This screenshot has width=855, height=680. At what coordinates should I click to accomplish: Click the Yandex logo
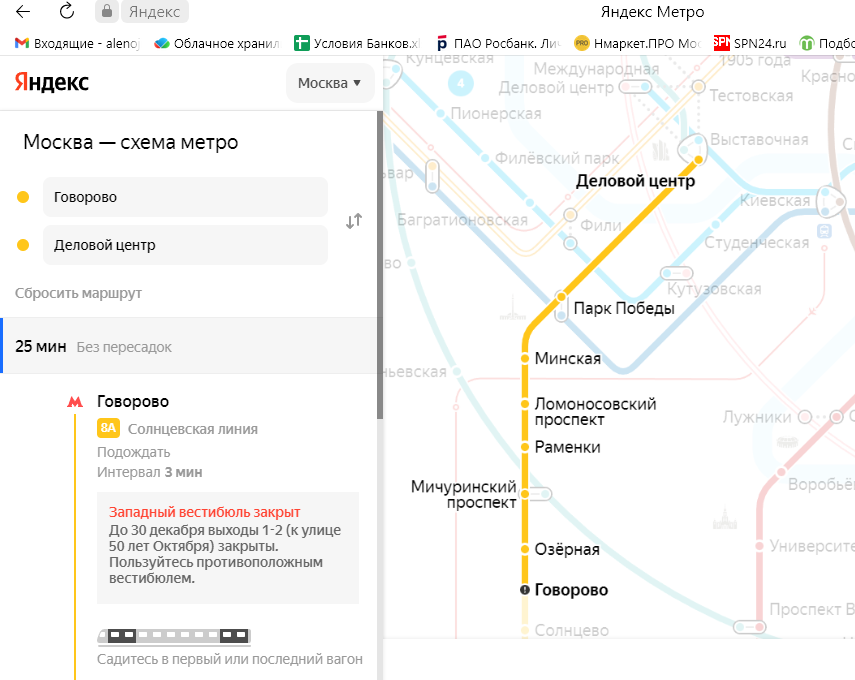click(x=52, y=82)
